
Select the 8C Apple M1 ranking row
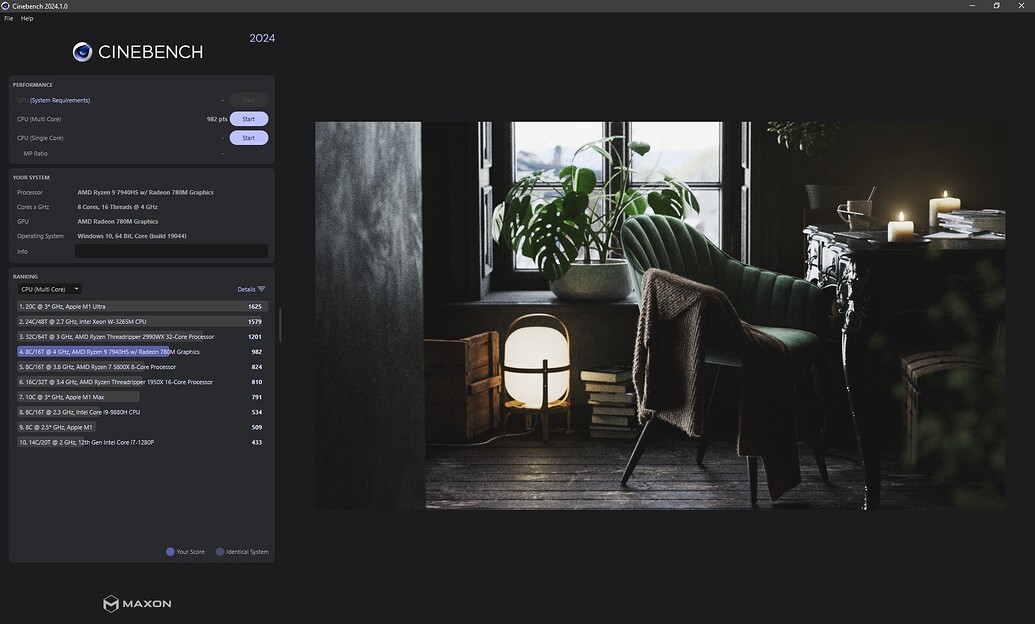pos(142,427)
